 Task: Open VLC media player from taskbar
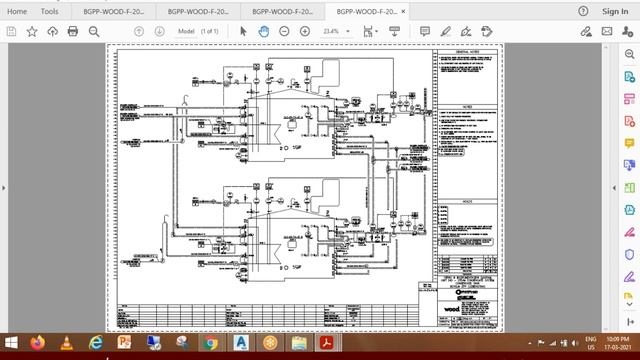click(67, 343)
